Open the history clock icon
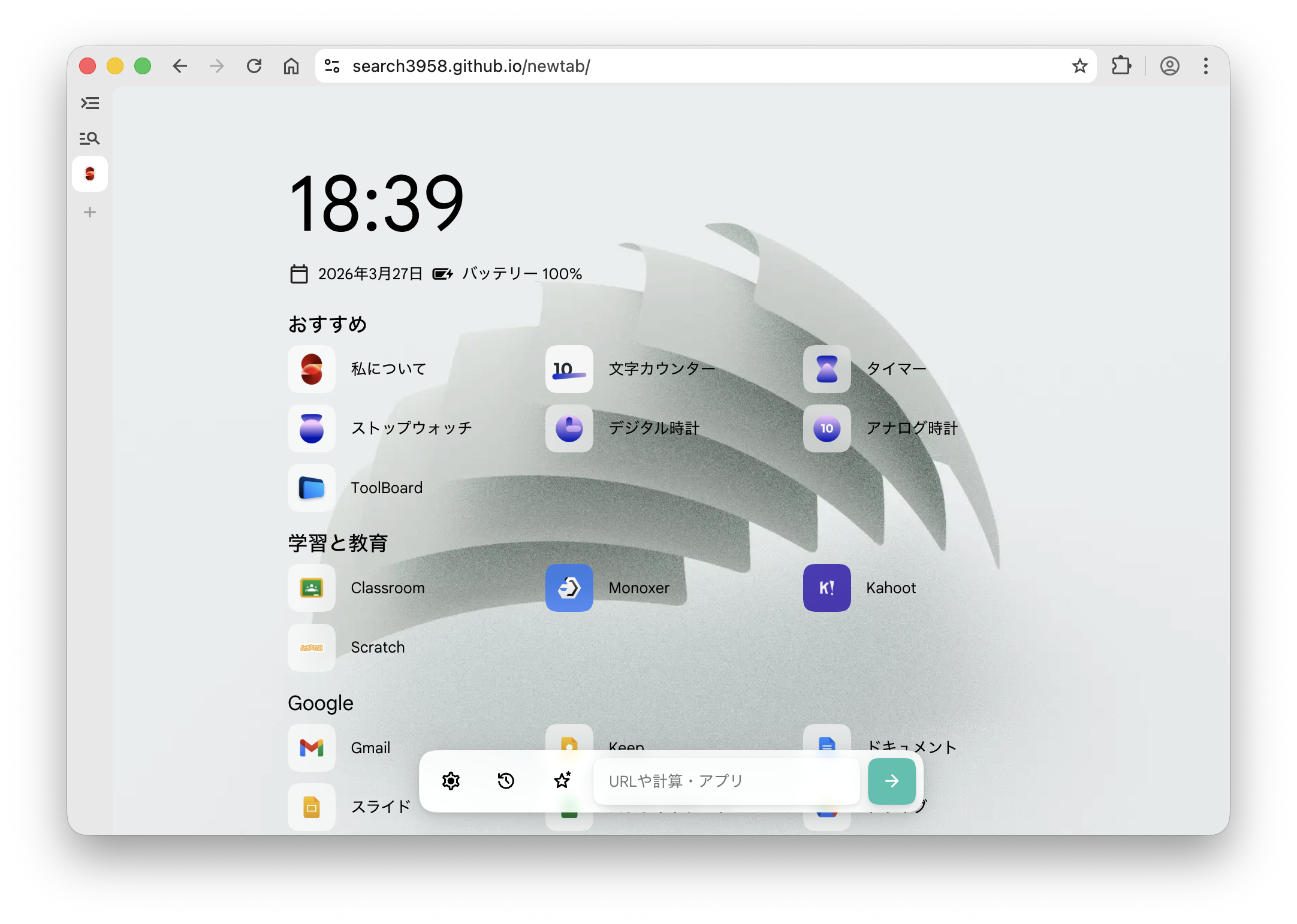This screenshot has height=924, width=1297. 506,781
